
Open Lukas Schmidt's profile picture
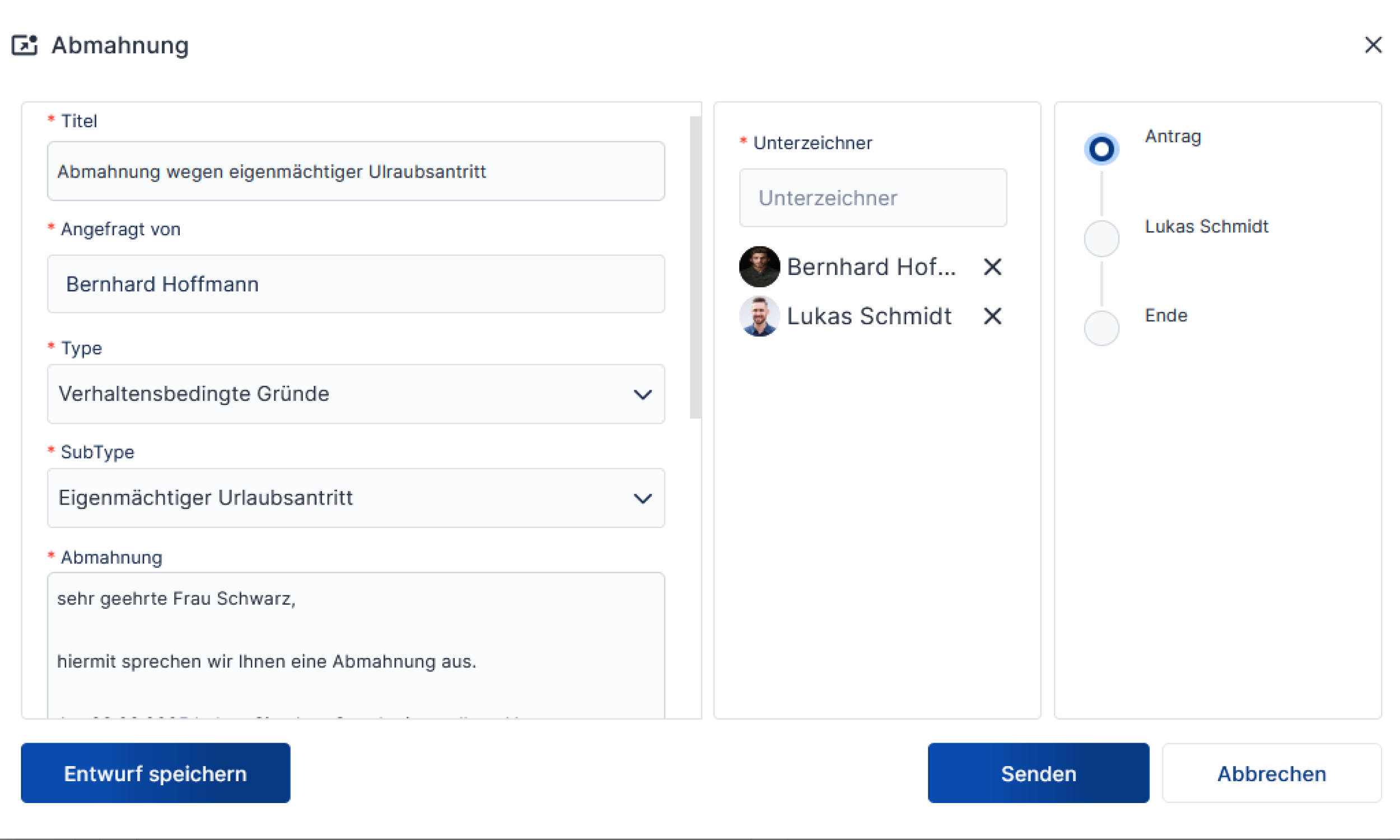tap(759, 316)
